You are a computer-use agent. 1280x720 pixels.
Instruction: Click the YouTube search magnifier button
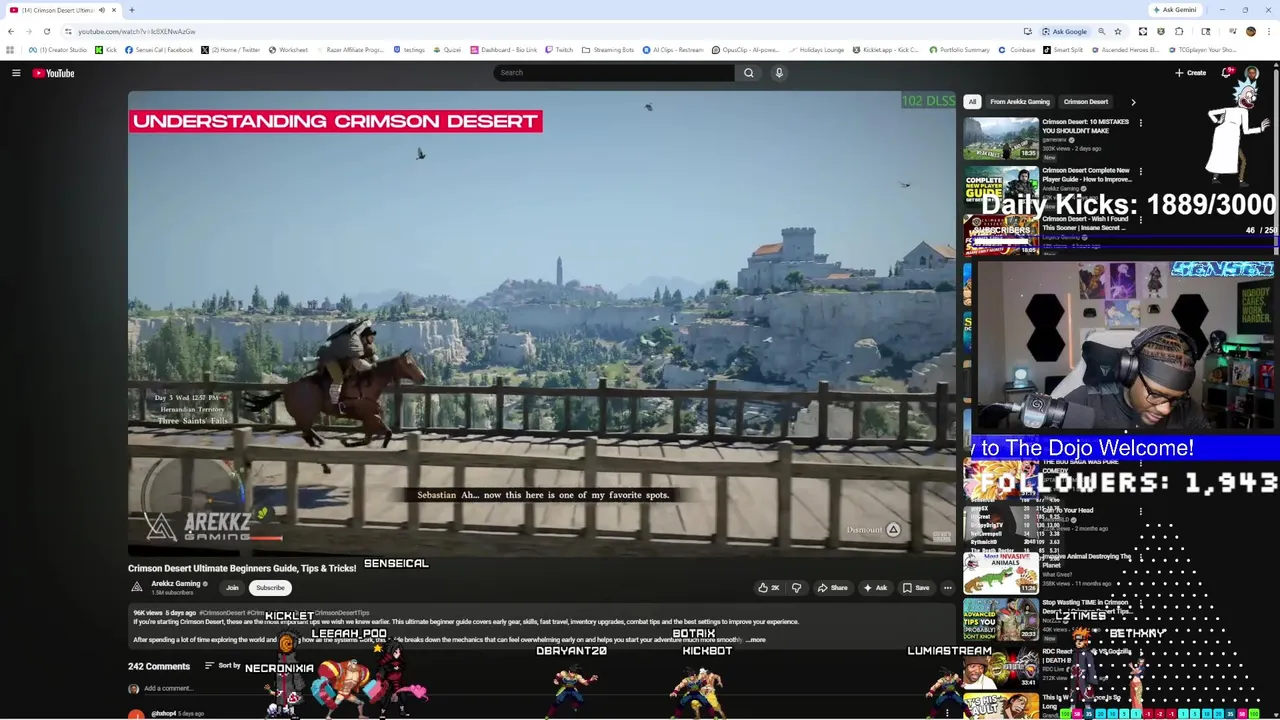click(x=748, y=73)
